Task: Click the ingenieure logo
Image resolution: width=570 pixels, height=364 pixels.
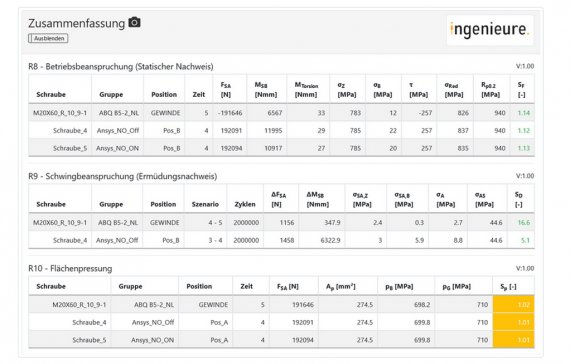Action: (x=490, y=30)
